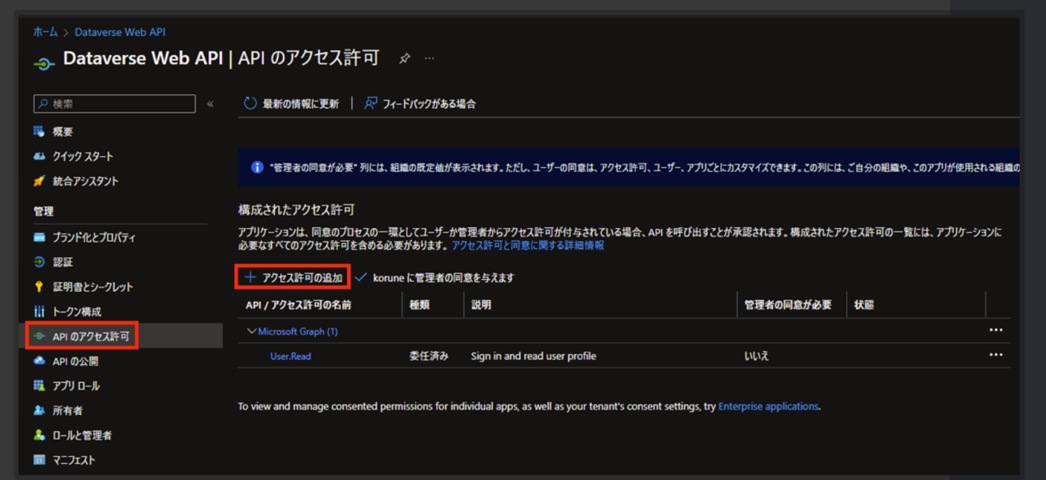Open the ellipsis menu beside the title

[430, 59]
